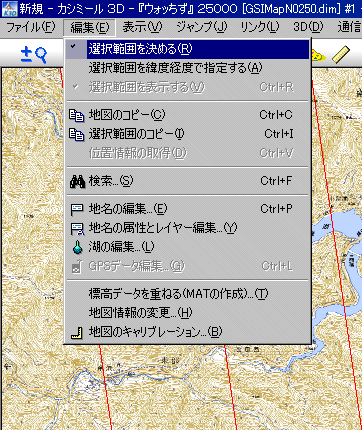Click the set-square icon beside 地図のキャリブレーション
This screenshot has width=362, height=430.
[77, 333]
